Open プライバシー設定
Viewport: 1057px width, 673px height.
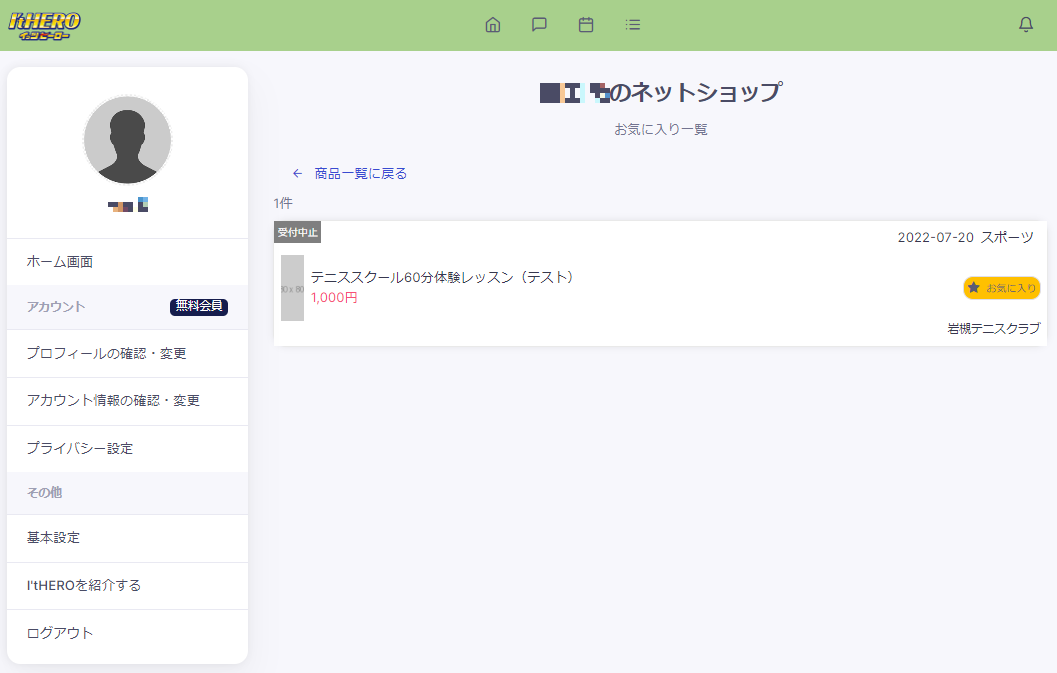tap(127, 448)
